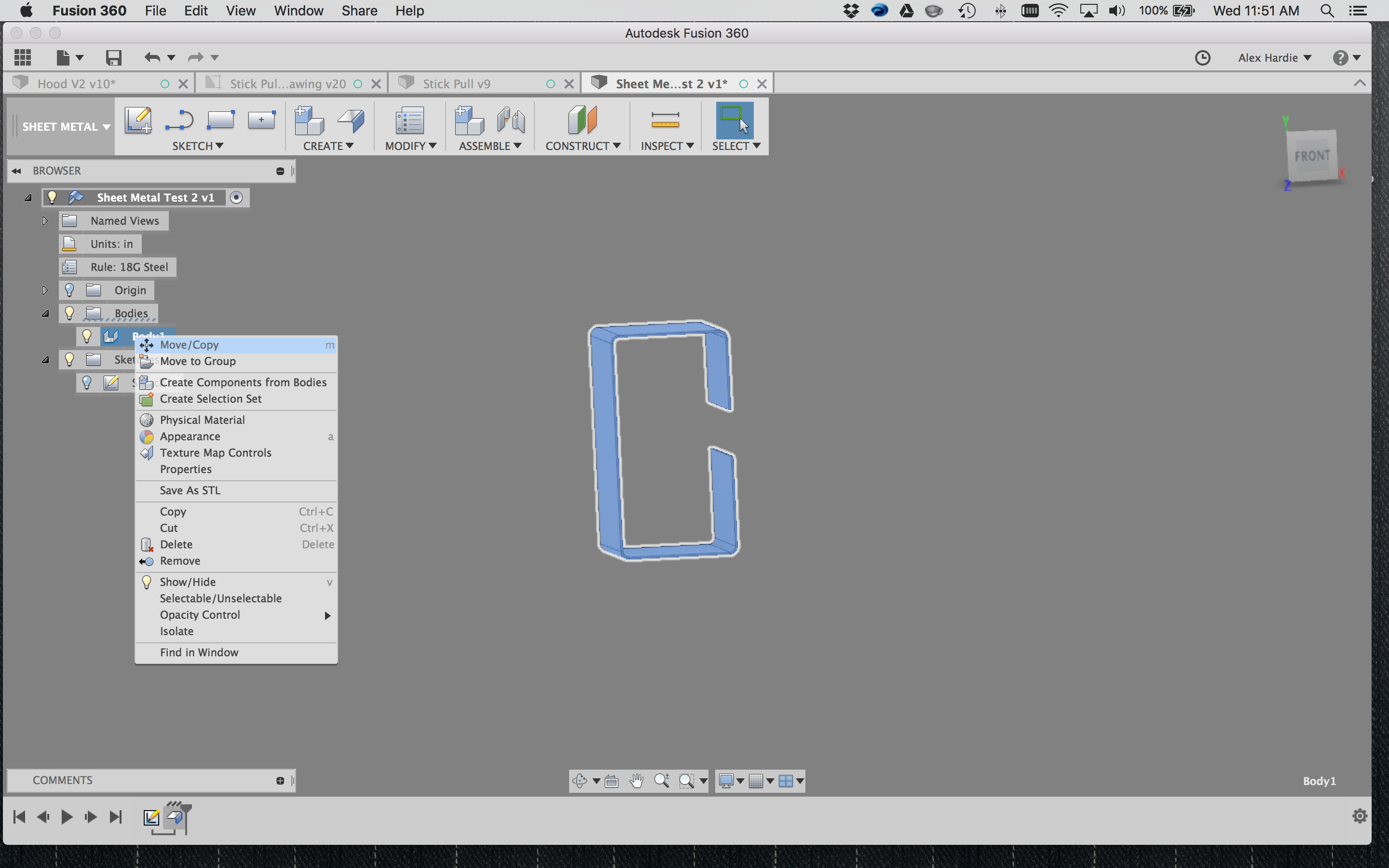Open the CONSTRUCT dropdown menu

tap(583, 146)
